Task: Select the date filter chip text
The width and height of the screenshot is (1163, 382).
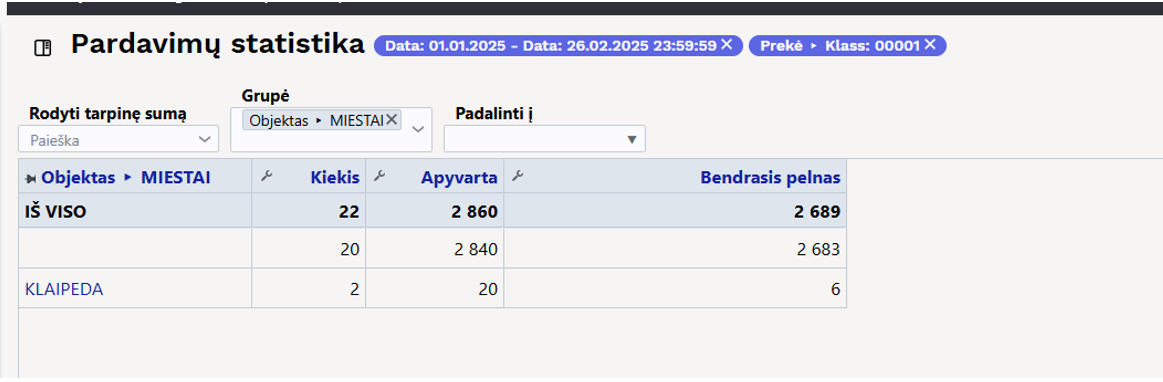Action: coord(550,45)
